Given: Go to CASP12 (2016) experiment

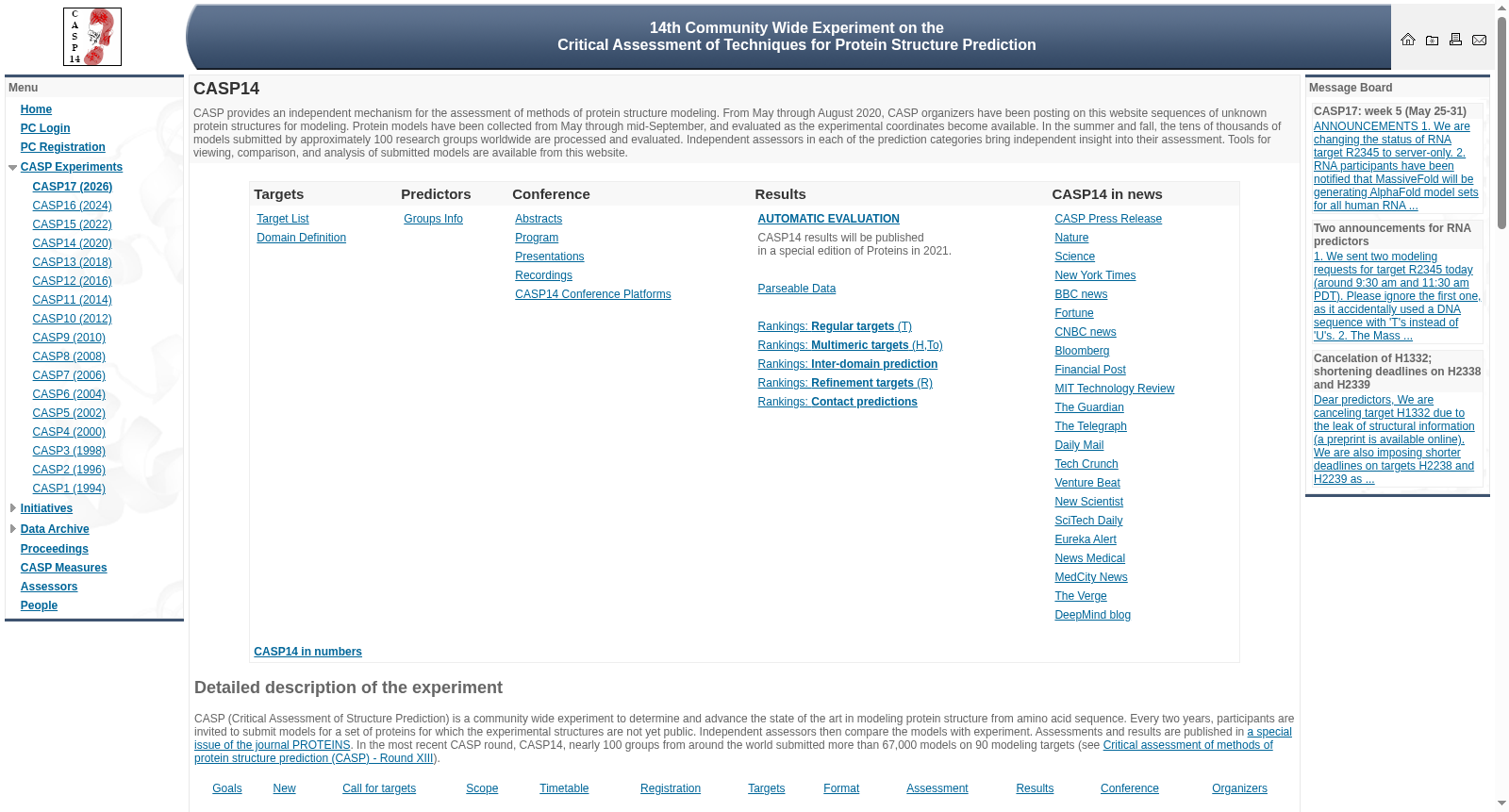Looking at the screenshot, I should tap(72, 281).
